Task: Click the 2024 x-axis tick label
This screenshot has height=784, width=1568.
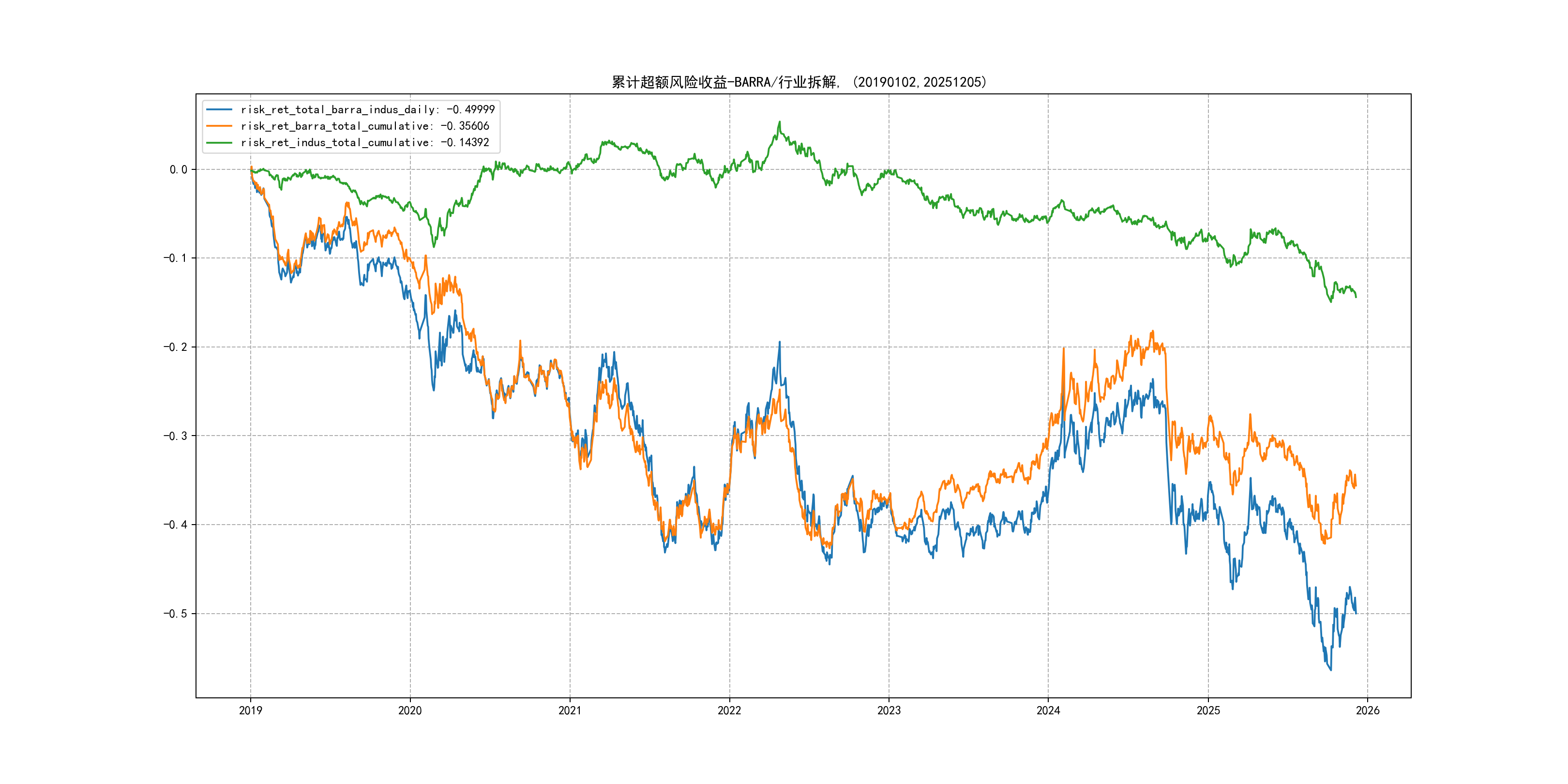Action: (x=1048, y=710)
